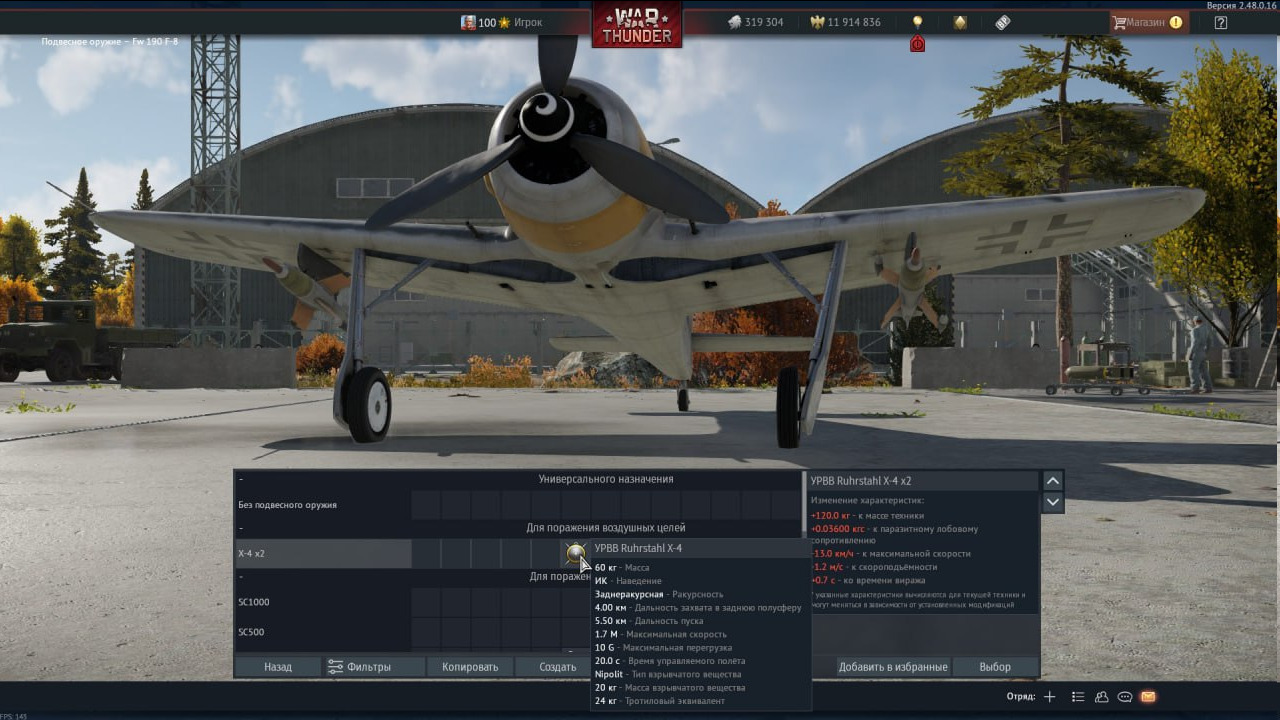Open player profile avatar icon
The width and height of the screenshot is (1280, 720).
(x=468, y=22)
